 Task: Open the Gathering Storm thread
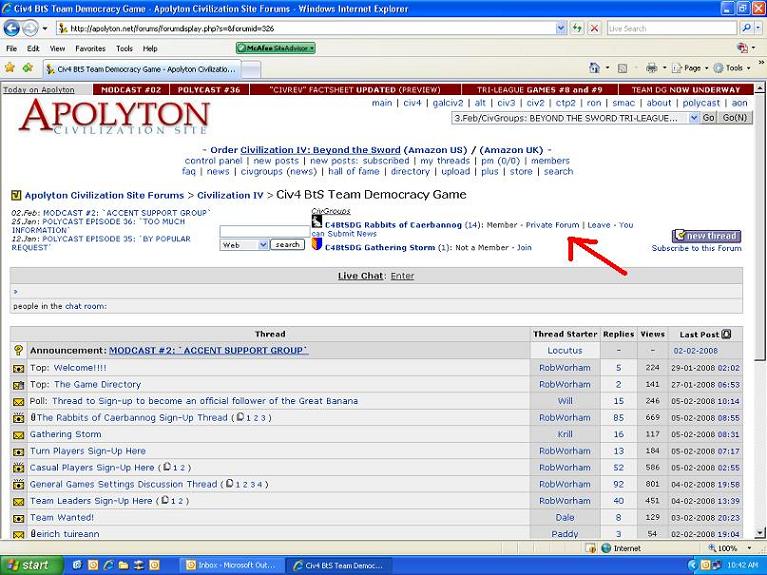pos(65,434)
